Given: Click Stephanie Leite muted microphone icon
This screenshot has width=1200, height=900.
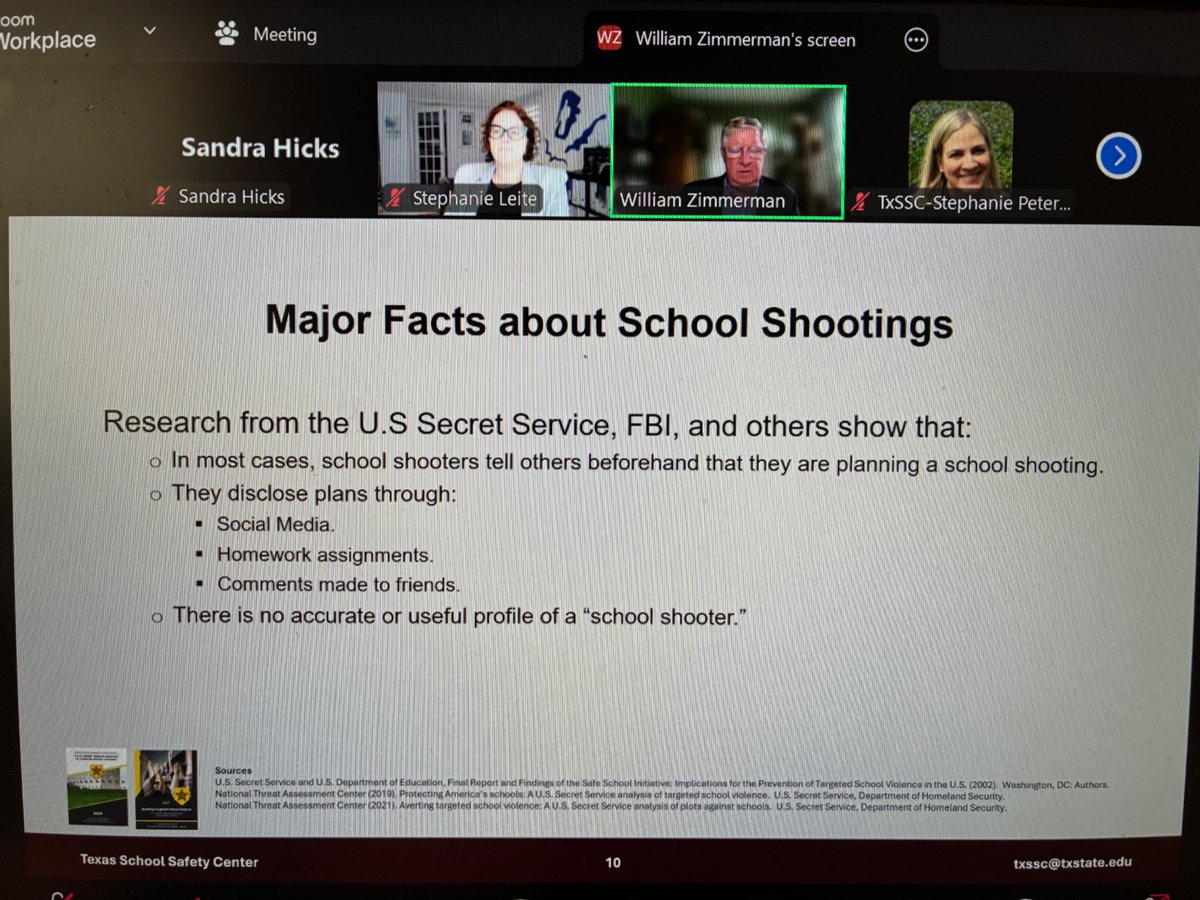Looking at the screenshot, I should click(x=395, y=198).
